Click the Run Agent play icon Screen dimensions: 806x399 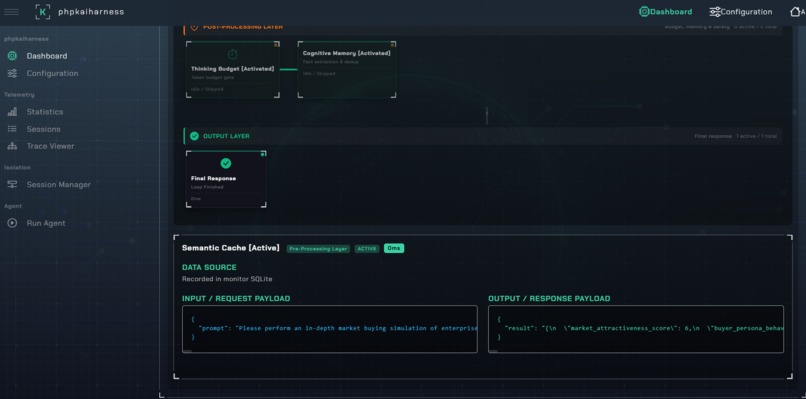click(x=12, y=223)
